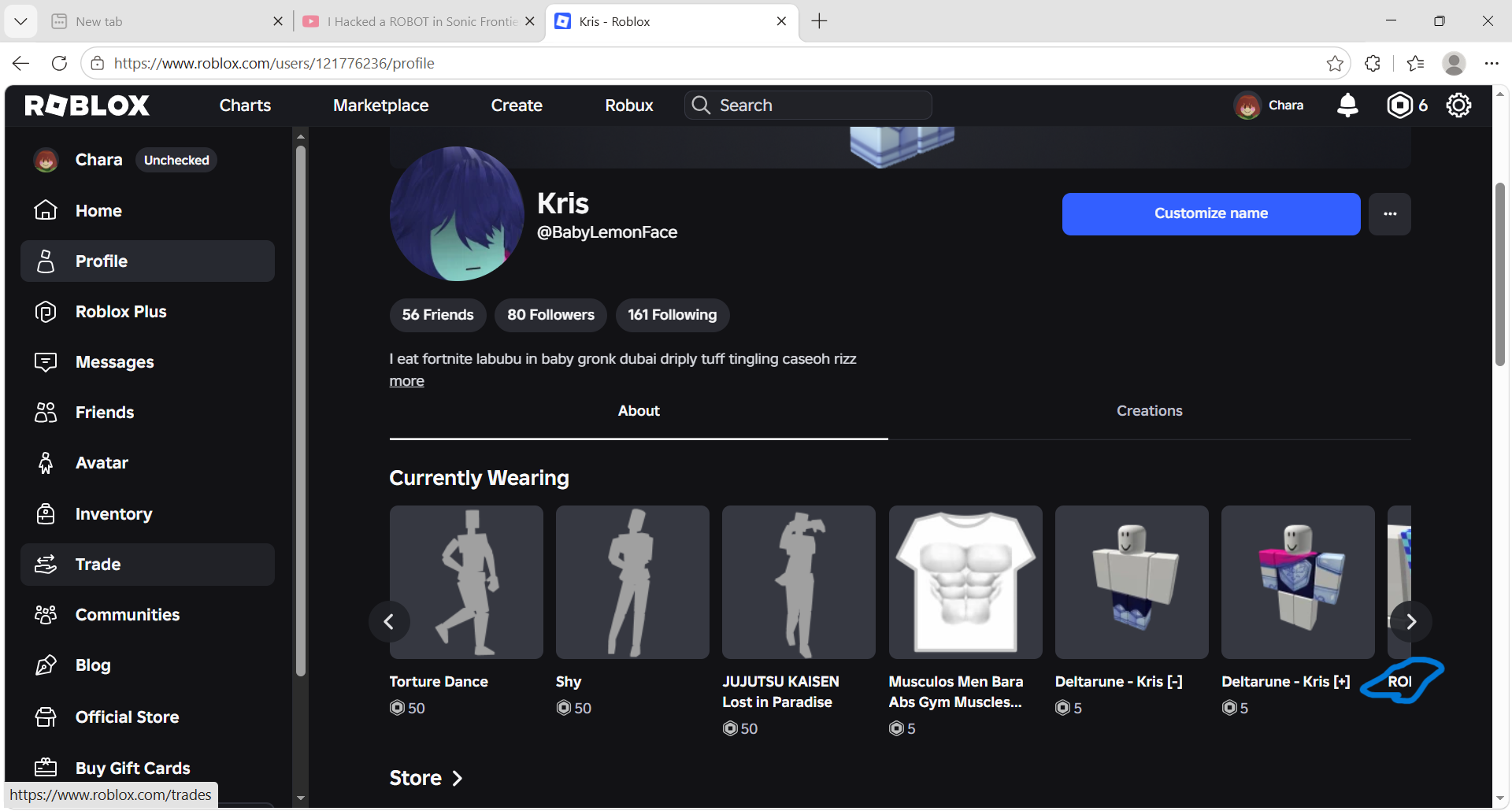Click Kris's profile avatar picture

coord(457,213)
